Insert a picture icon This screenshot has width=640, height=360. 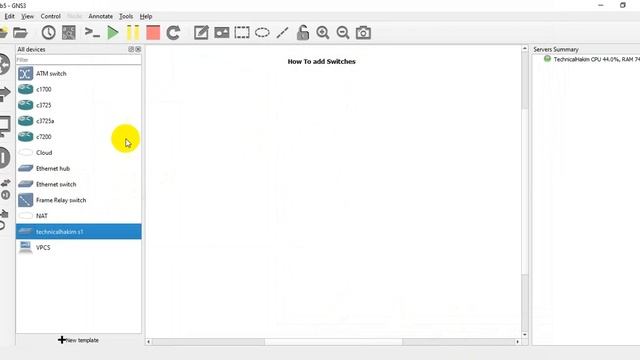(222, 33)
